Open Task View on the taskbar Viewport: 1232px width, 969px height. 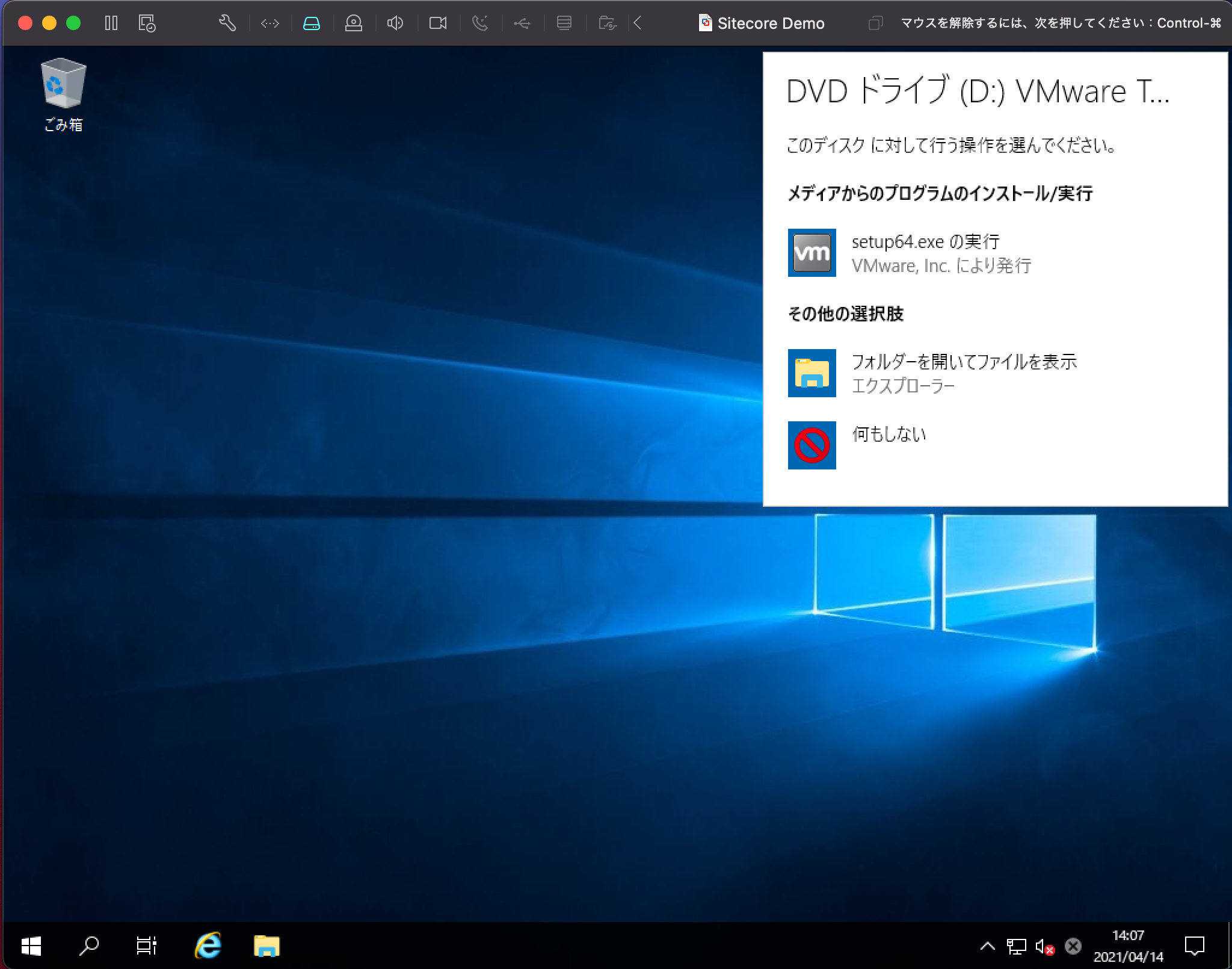pos(146,946)
